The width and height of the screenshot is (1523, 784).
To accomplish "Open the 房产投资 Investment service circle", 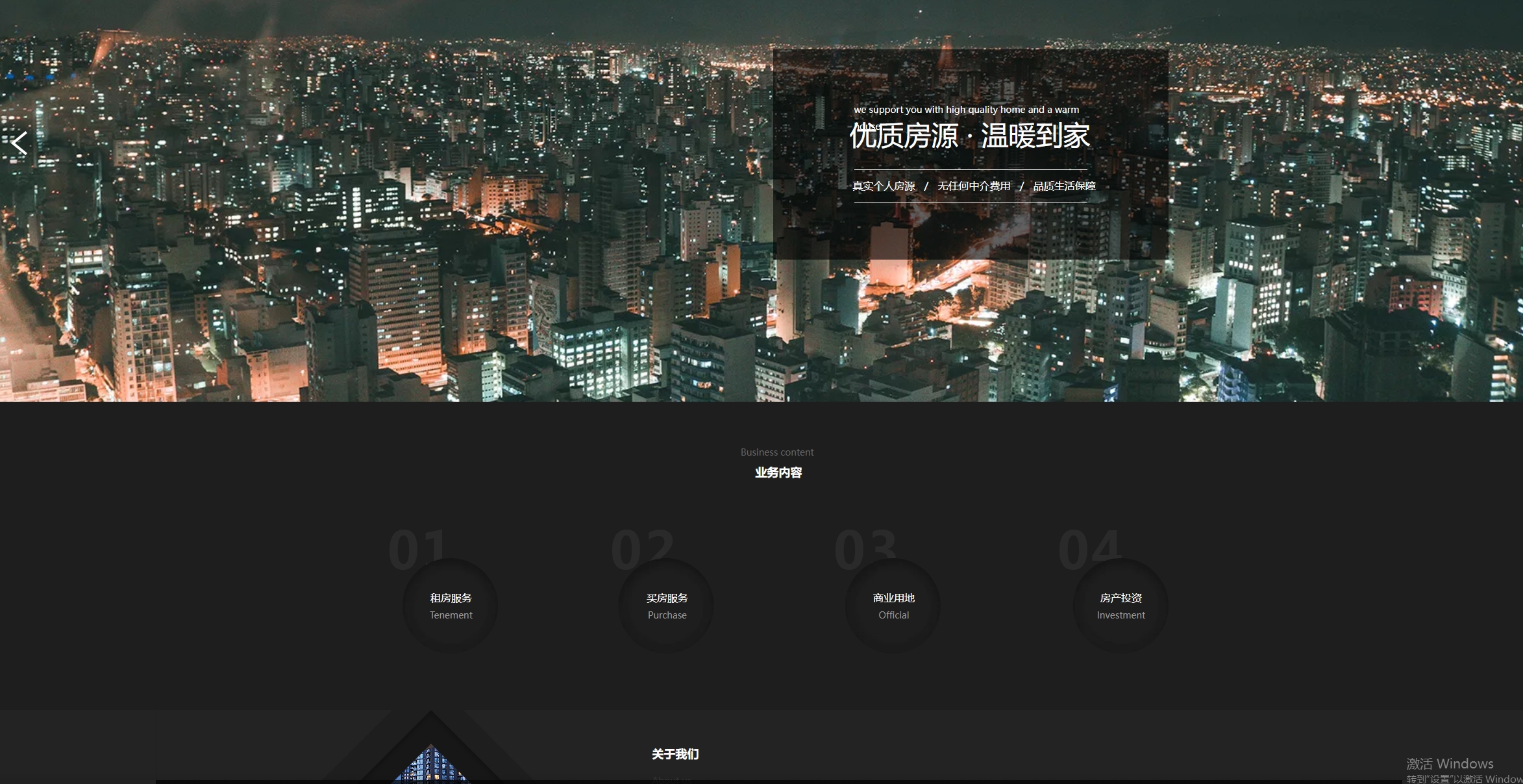I will (1119, 605).
